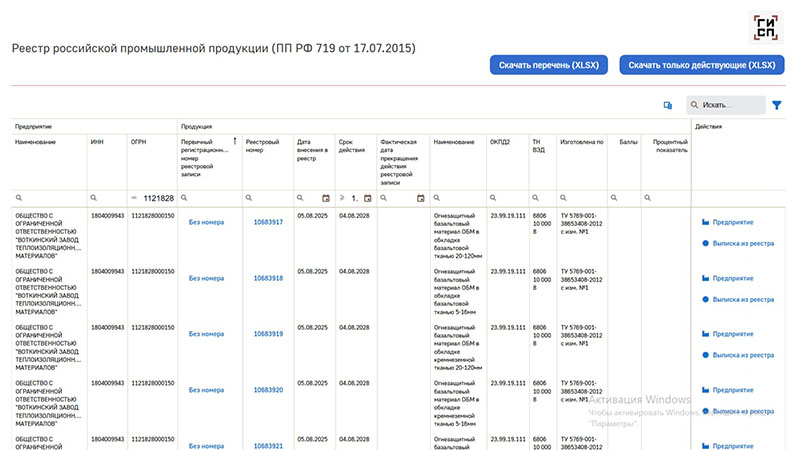Screen dimensions: 800x450
Task: Open 'Выписка из реестра' link in second row
Action: 742,299
